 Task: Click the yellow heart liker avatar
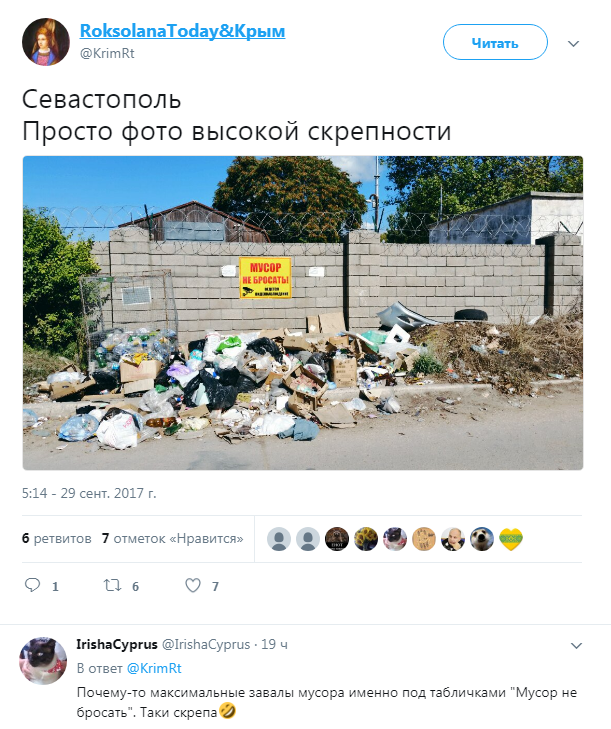(x=511, y=539)
